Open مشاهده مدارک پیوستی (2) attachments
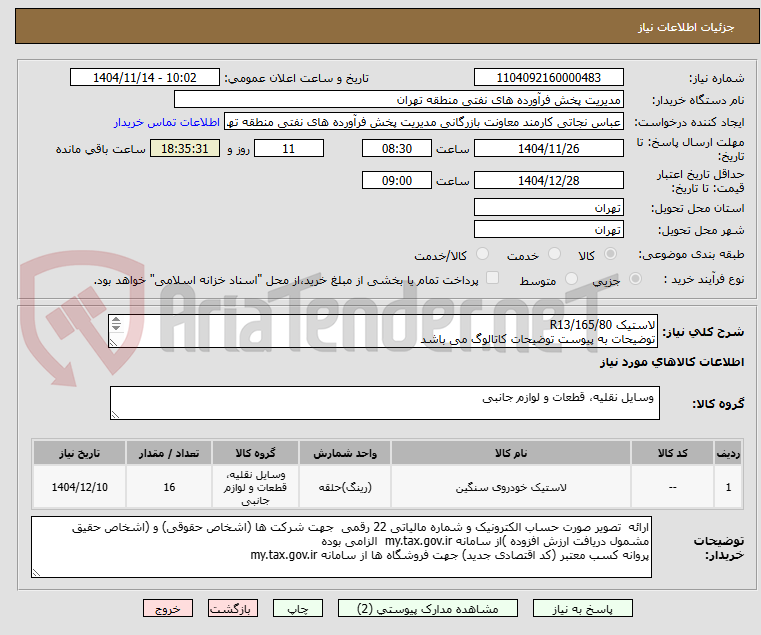761x635 pixels. 428,608
